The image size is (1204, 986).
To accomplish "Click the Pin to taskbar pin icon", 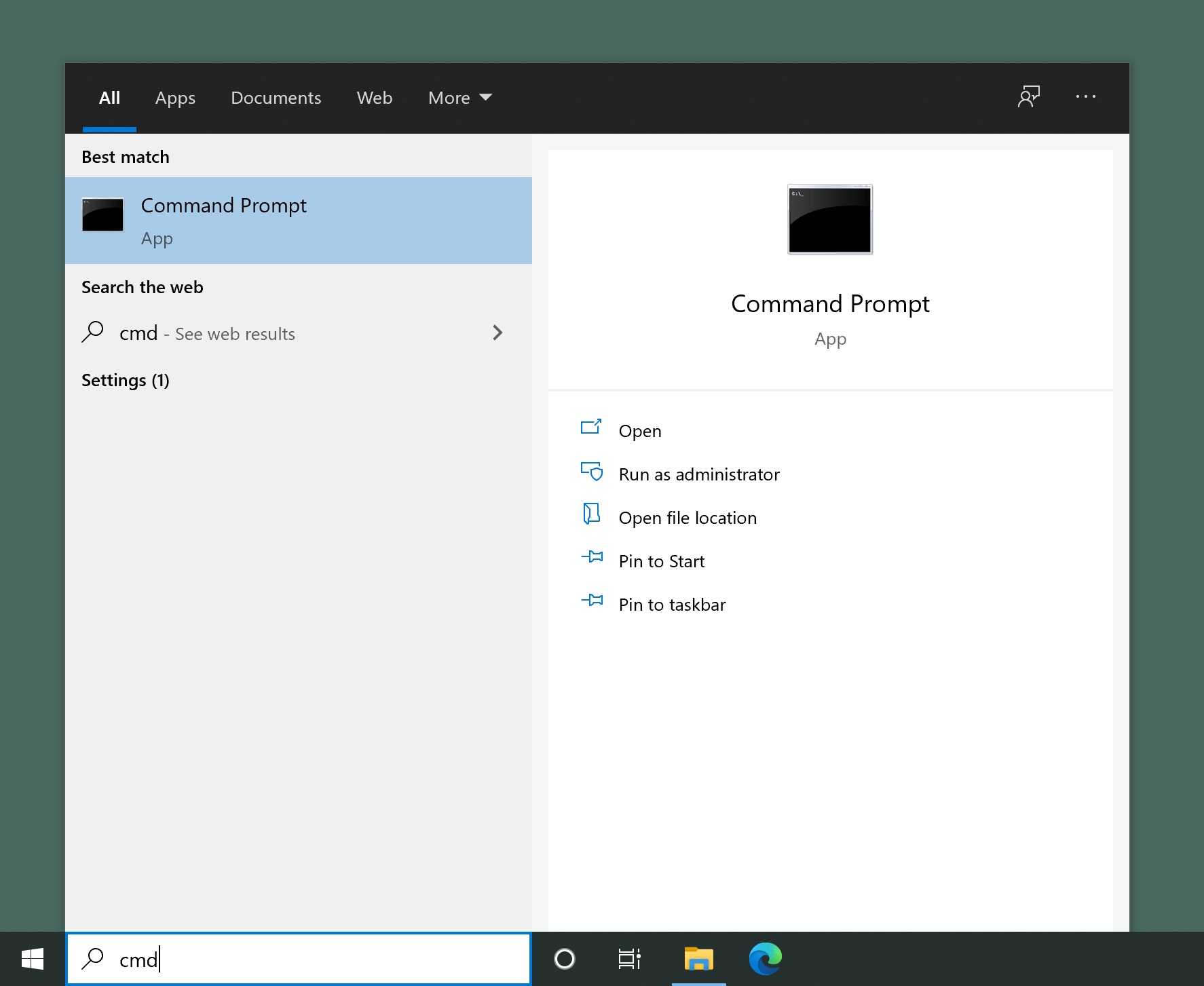I will pos(592,601).
